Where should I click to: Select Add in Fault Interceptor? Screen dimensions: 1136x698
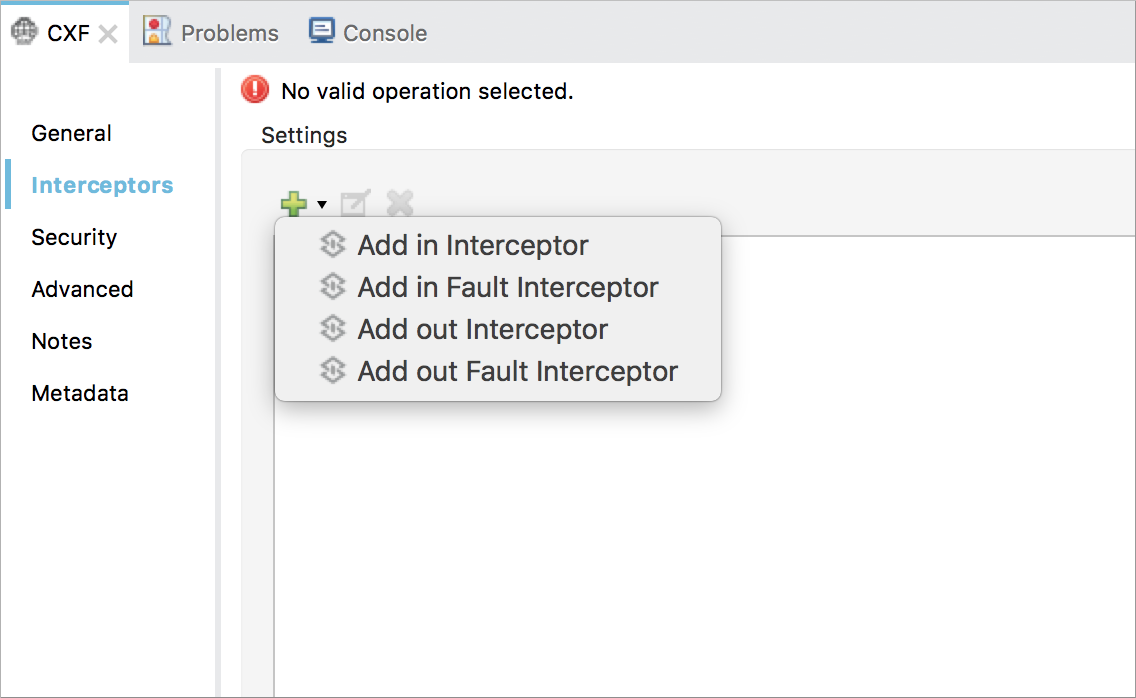[507, 287]
